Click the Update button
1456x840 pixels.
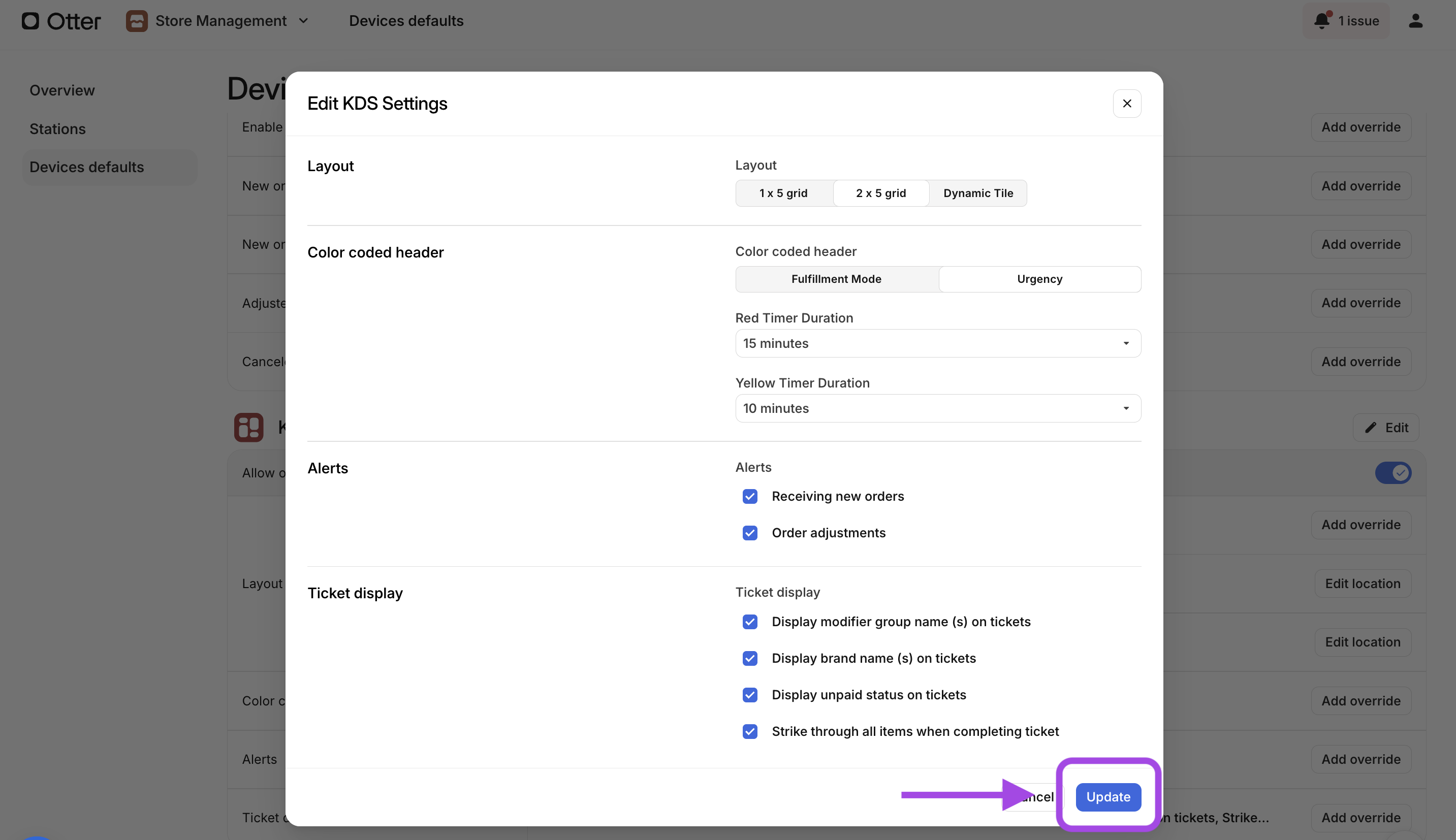point(1107,797)
